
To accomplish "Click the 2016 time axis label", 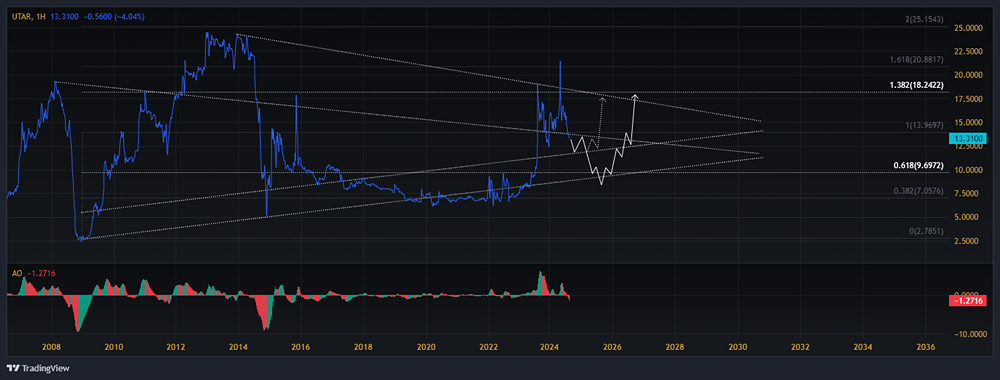I will 300,347.
